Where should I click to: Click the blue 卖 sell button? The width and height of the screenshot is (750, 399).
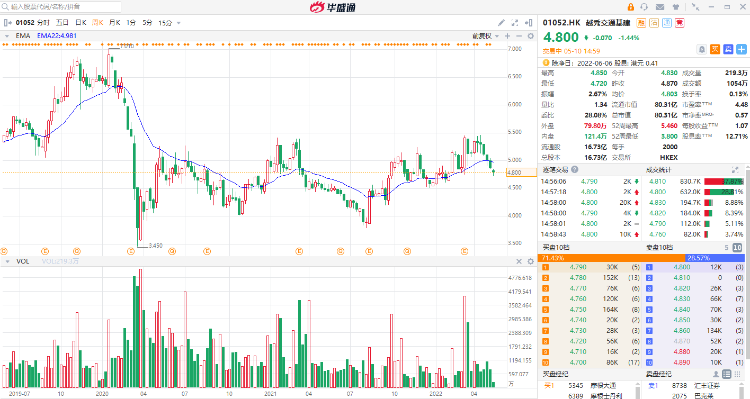tap(728, 49)
